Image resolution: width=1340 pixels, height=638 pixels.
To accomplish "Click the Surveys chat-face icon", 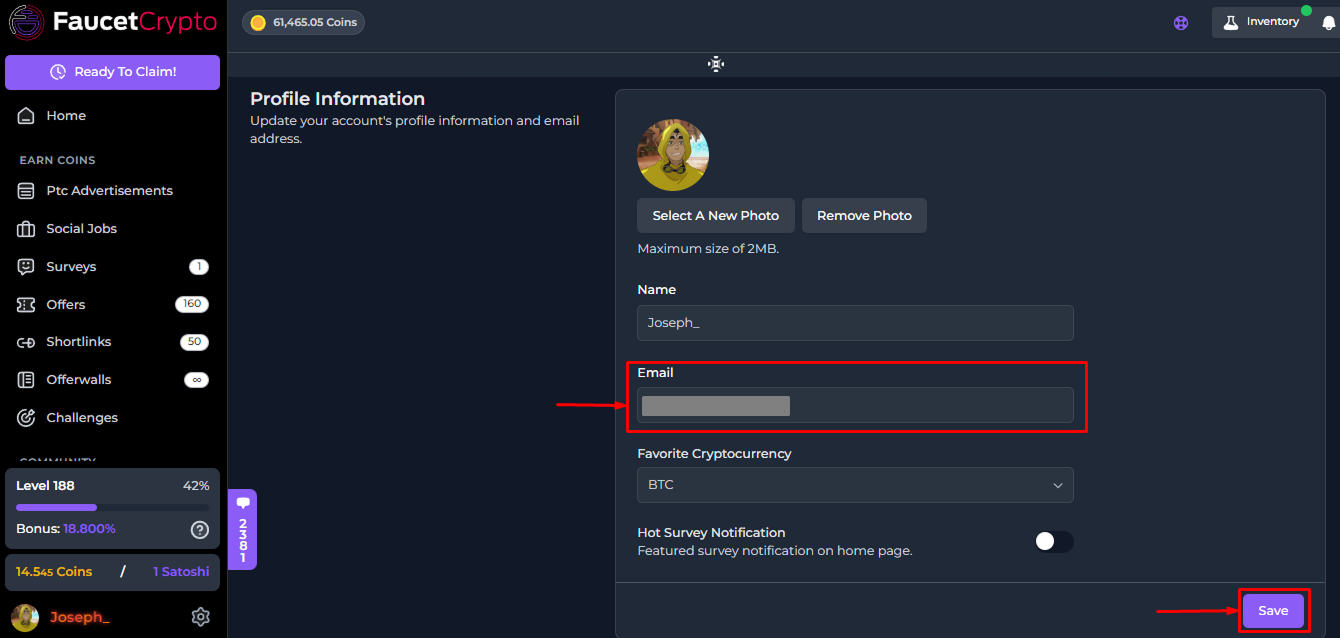I will tap(26, 267).
